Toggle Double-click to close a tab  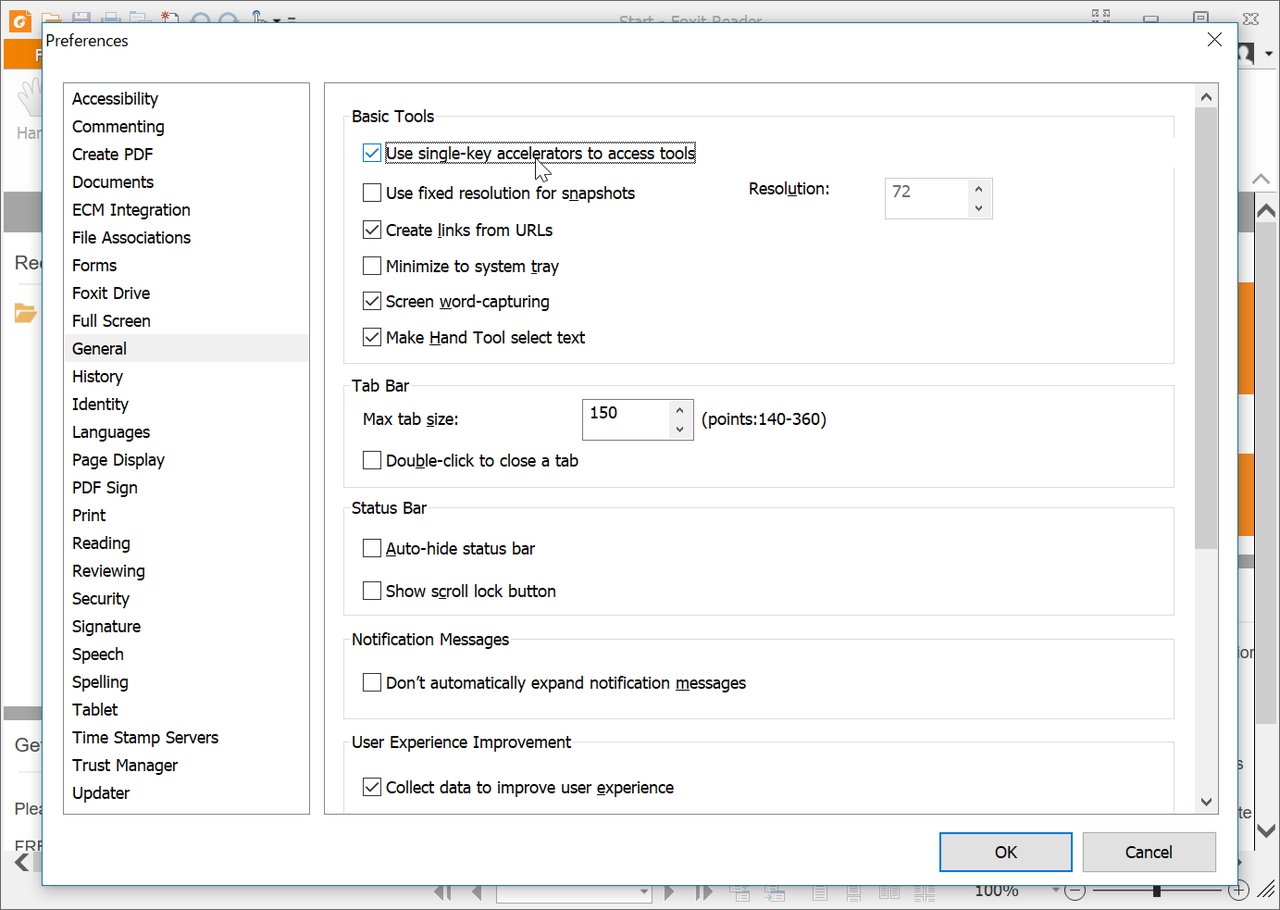pyautogui.click(x=372, y=461)
